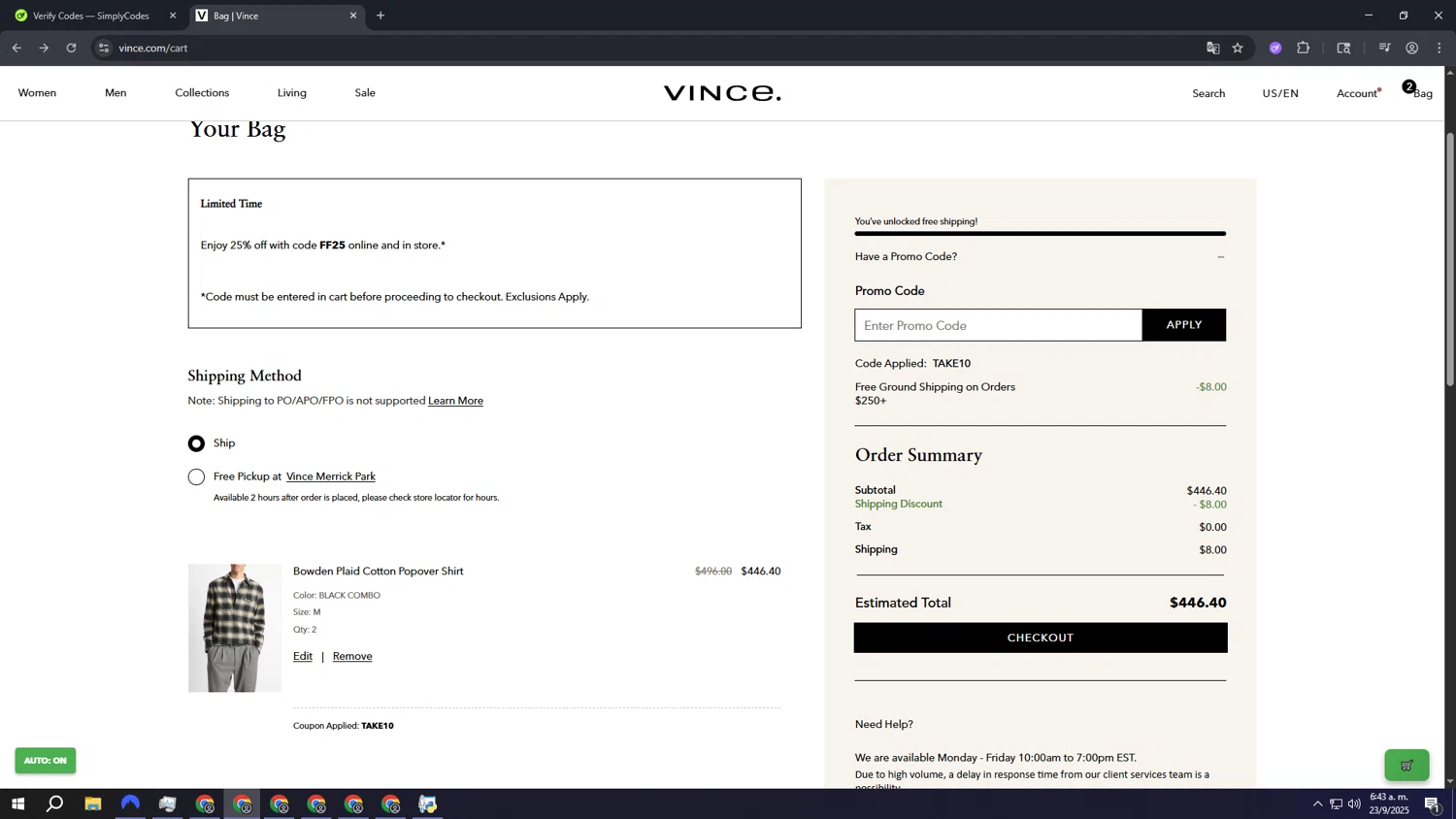The height and width of the screenshot is (819, 1456).
Task: Open Bowden Plaid Cotton Popover Shirt title
Action: [x=378, y=572]
